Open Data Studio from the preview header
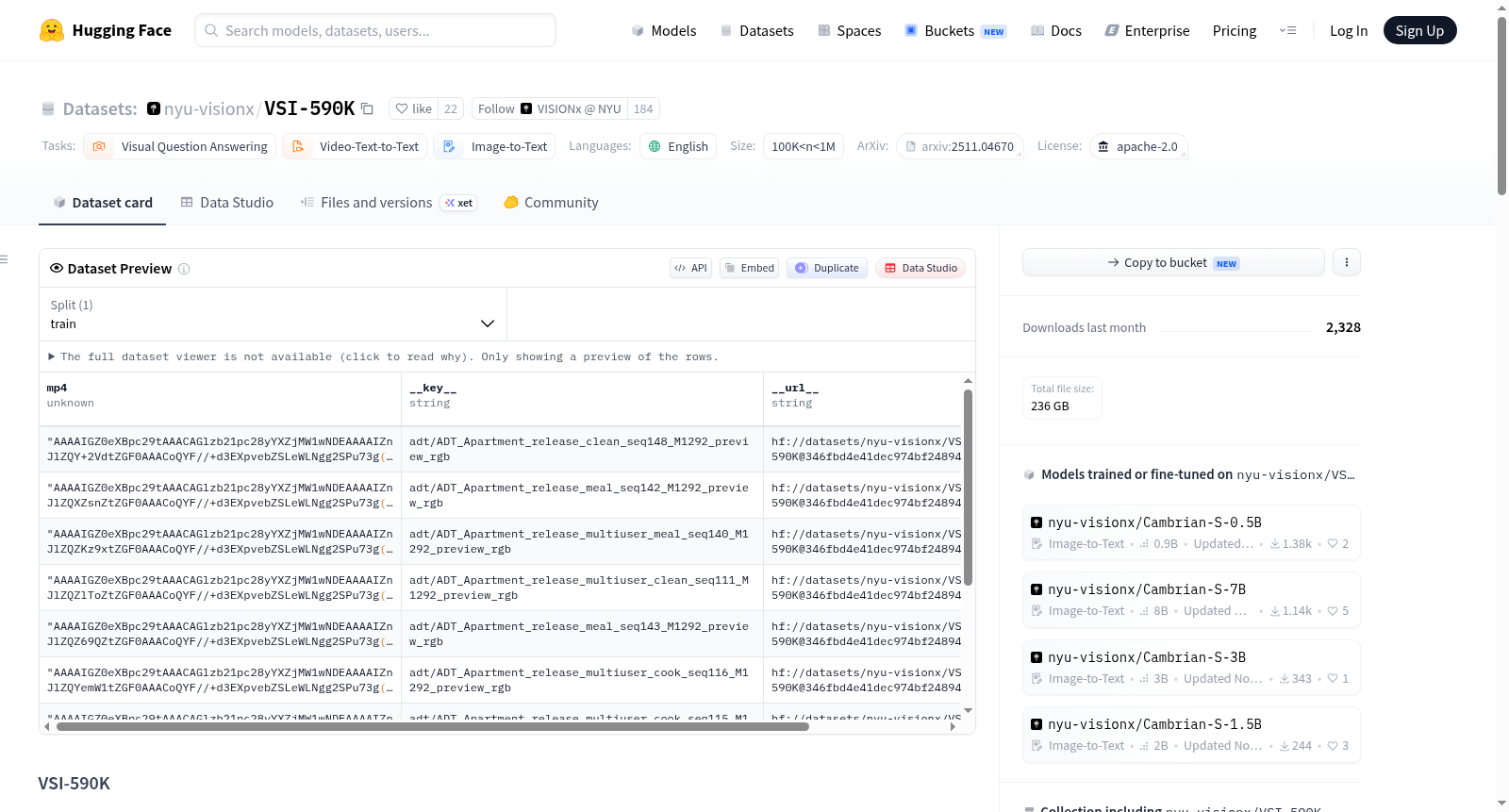The width and height of the screenshot is (1509, 812). point(920,268)
